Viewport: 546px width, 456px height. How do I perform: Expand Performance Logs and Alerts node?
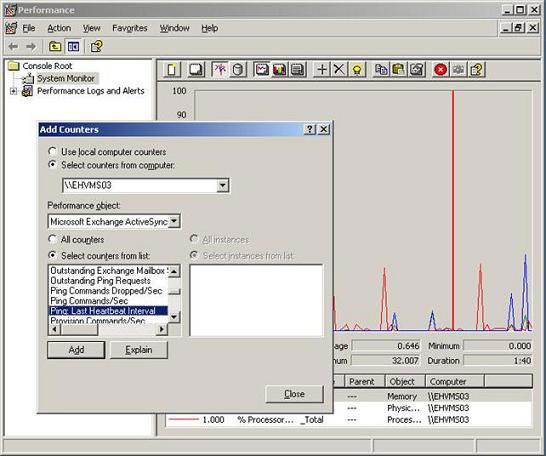pyautogui.click(x=13, y=91)
